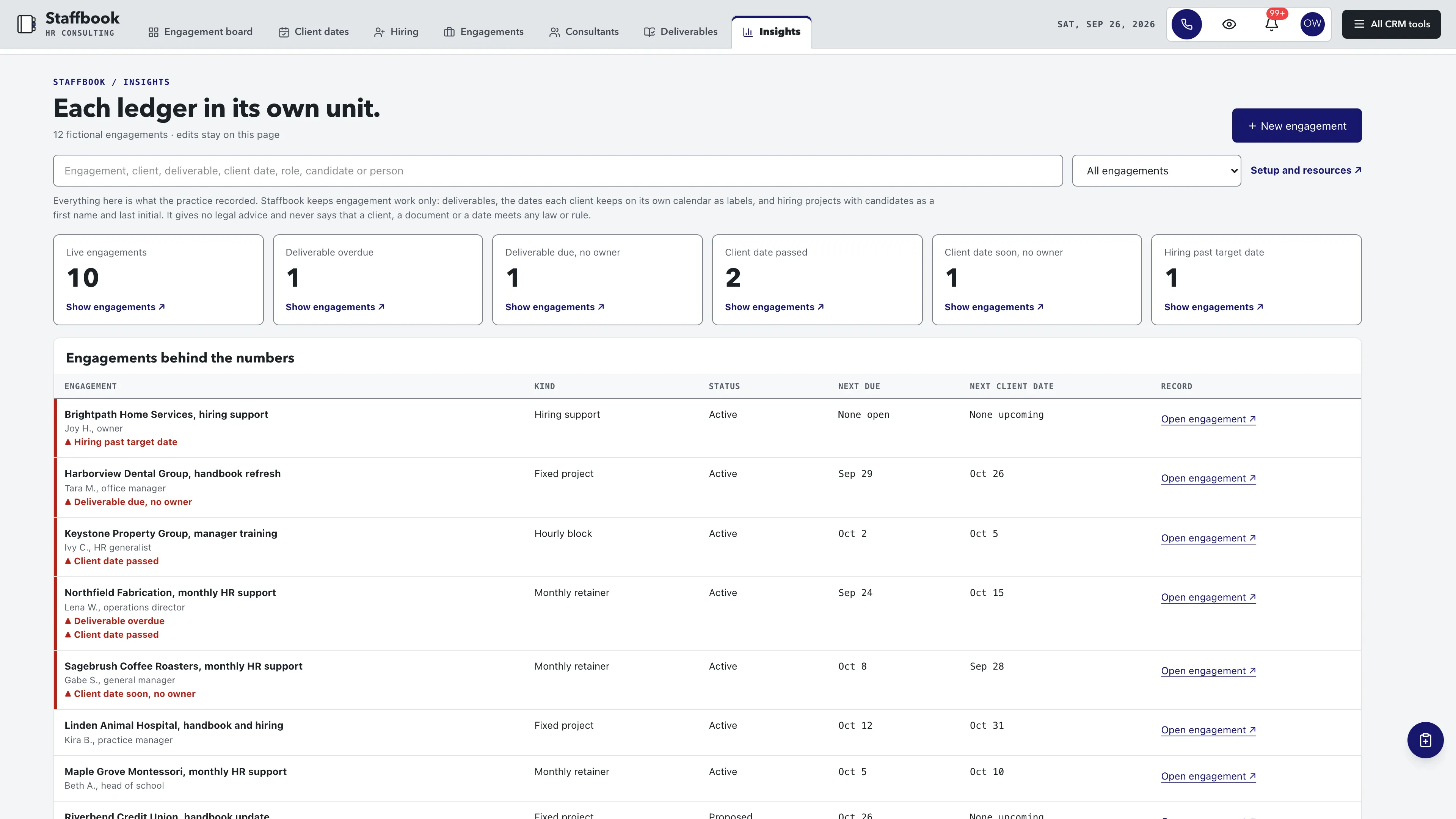Open engagement for Brightpath Home Services
This screenshot has width=1456, height=819.
coord(1208,419)
